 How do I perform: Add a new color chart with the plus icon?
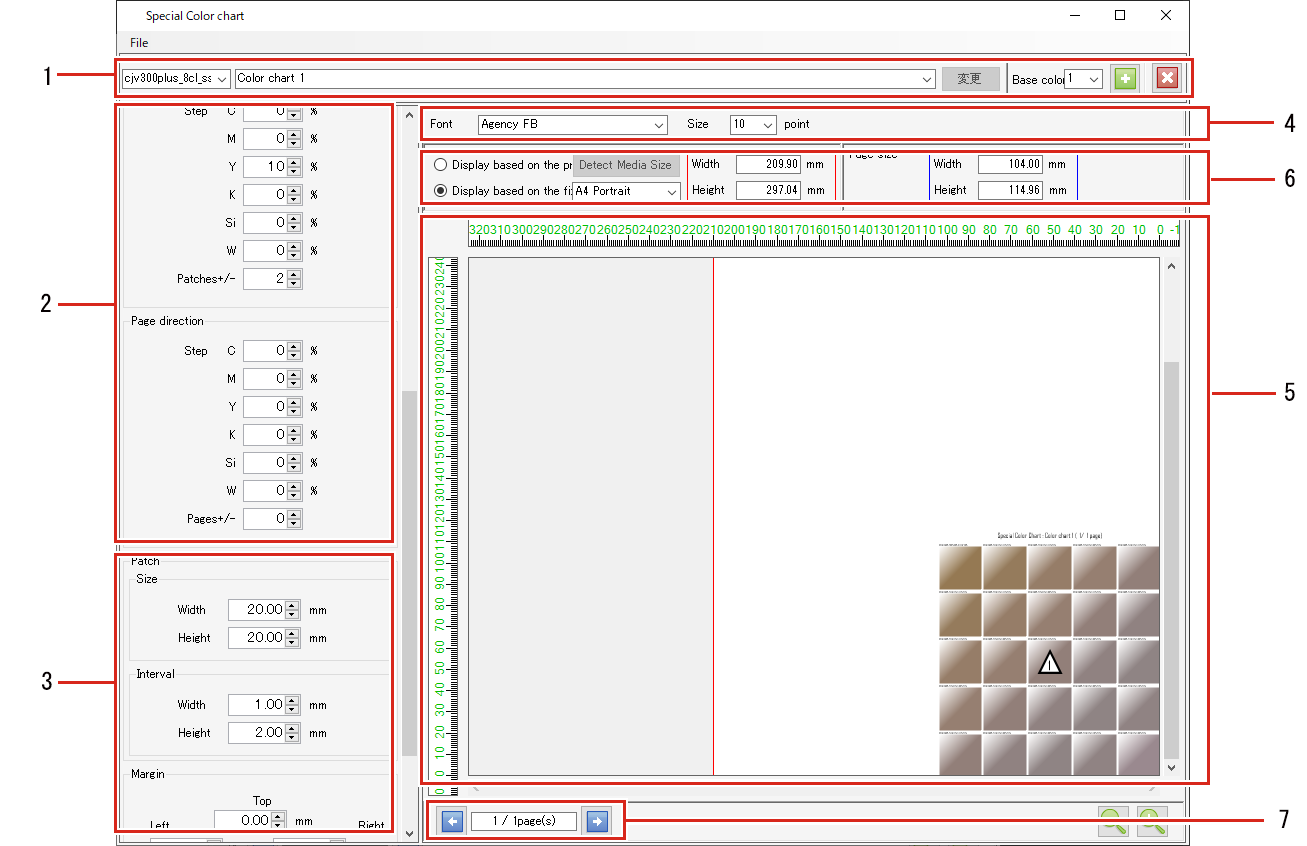pos(1124,77)
